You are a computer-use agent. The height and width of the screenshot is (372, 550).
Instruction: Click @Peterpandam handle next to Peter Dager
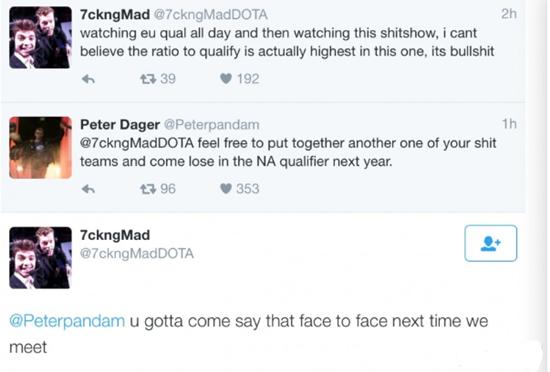click(212, 125)
